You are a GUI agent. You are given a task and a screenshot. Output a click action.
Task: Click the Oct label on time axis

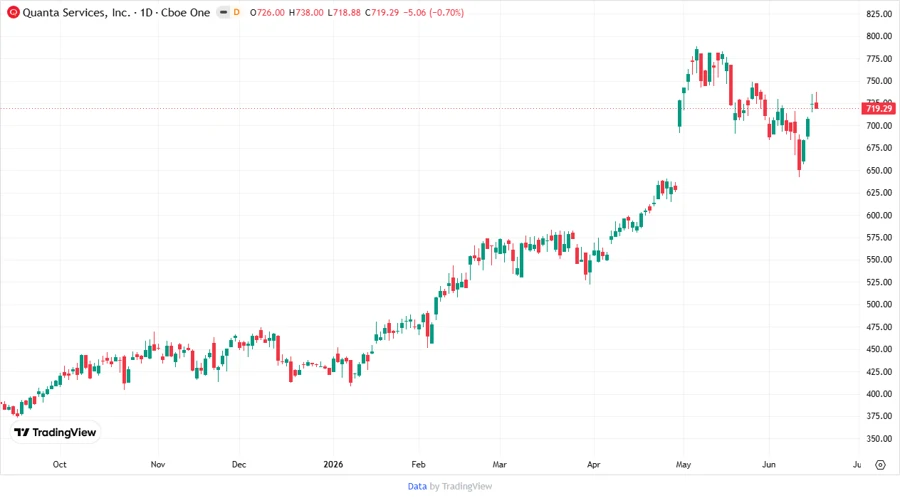(x=60, y=465)
